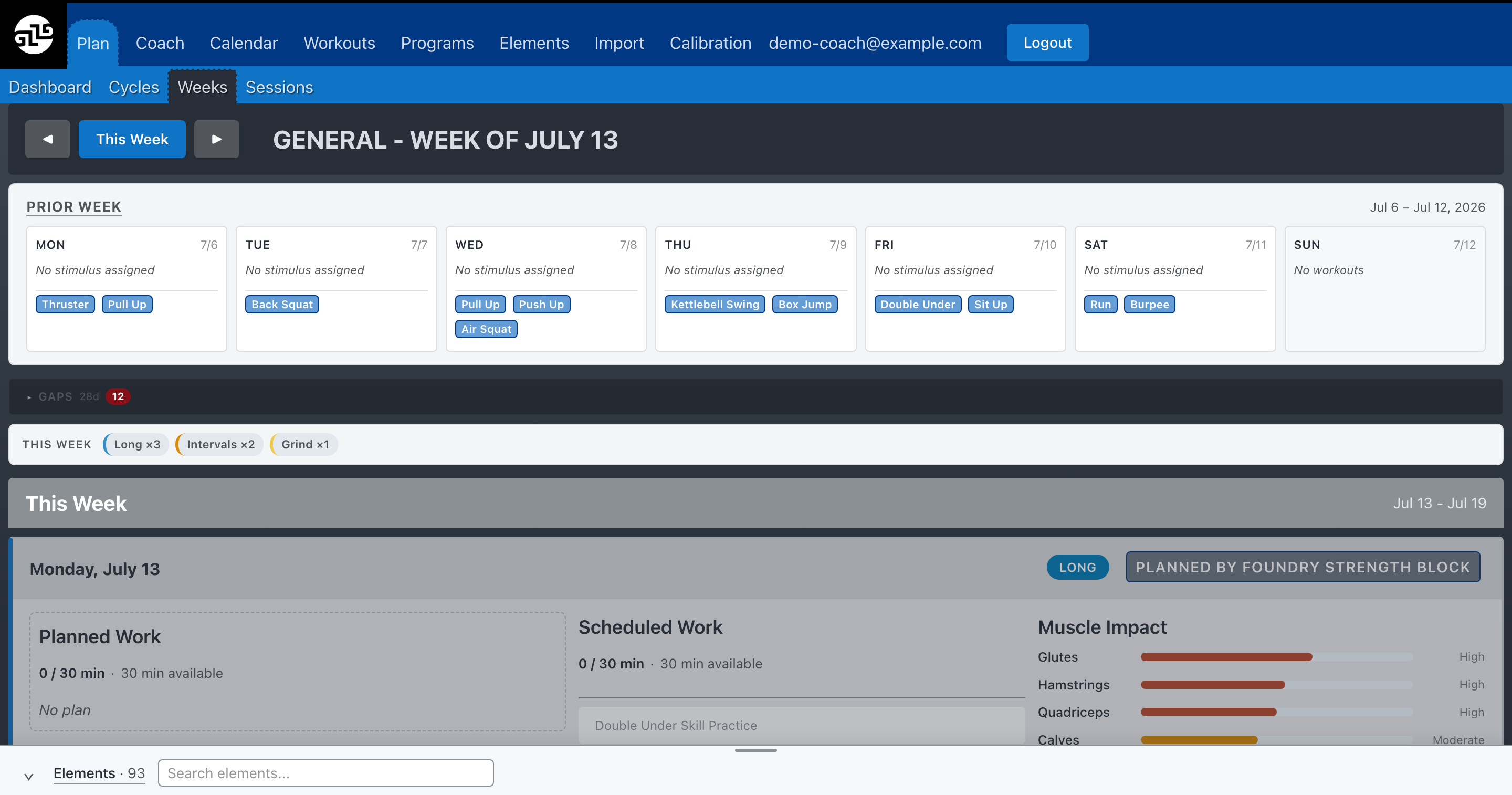Click Kettlebell Swing tag on Thursday
This screenshot has width=1512, height=795.
click(715, 304)
